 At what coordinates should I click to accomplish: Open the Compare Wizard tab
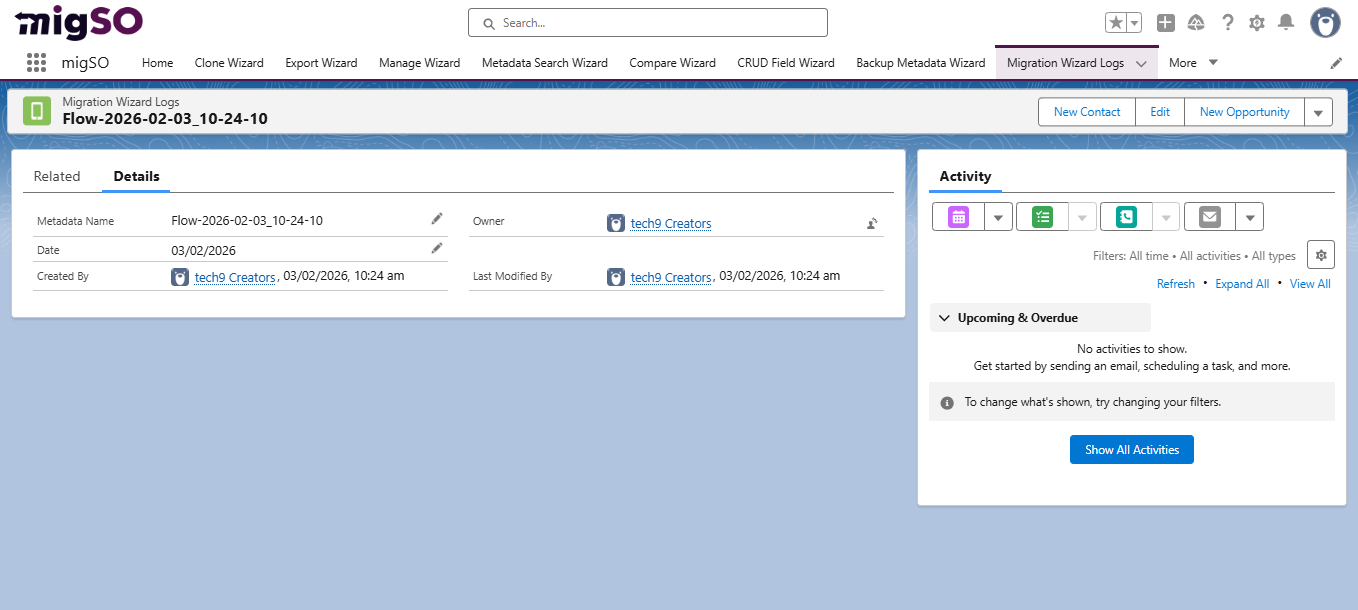click(672, 62)
